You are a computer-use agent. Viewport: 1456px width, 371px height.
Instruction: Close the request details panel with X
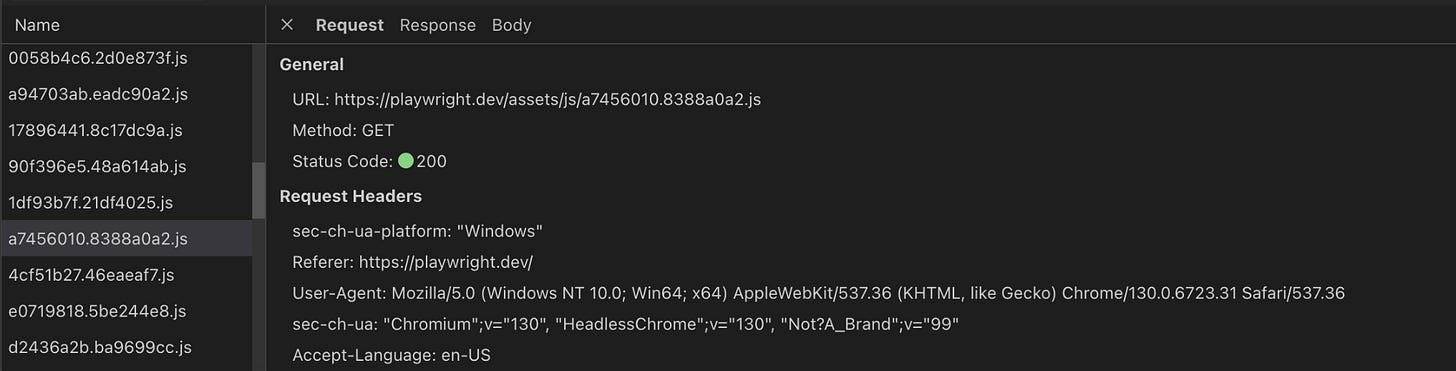[x=287, y=25]
